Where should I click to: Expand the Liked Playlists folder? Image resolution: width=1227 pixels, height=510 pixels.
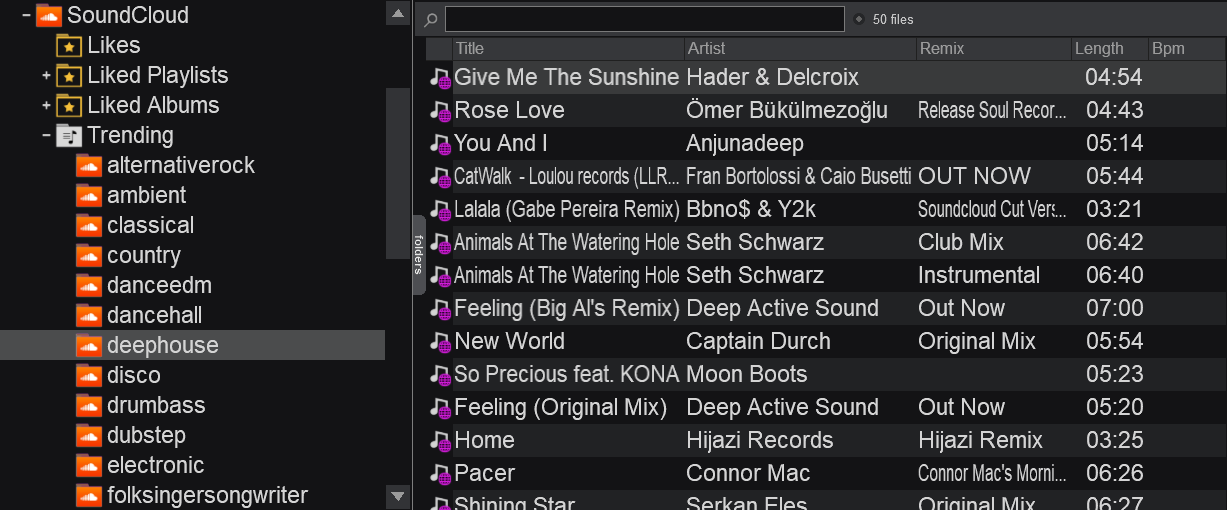[x=46, y=75]
